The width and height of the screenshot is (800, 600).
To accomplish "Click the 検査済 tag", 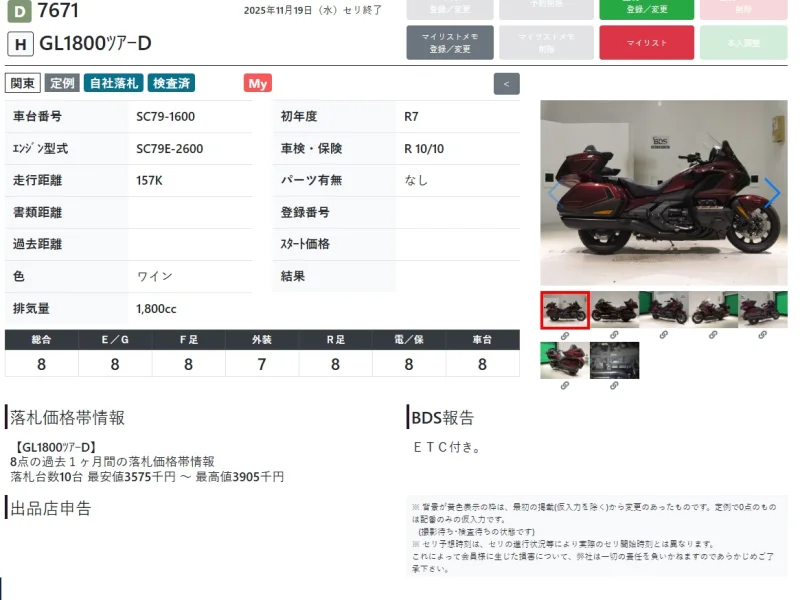I will (x=171, y=83).
